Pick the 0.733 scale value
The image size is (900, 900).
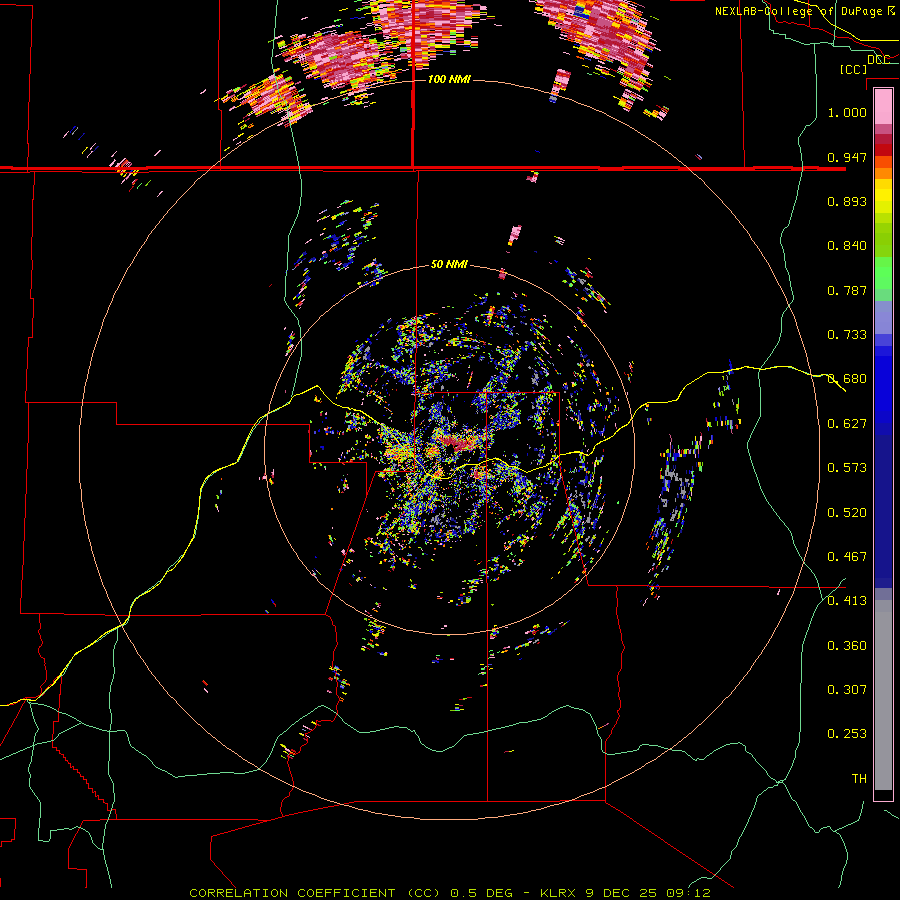click(847, 335)
